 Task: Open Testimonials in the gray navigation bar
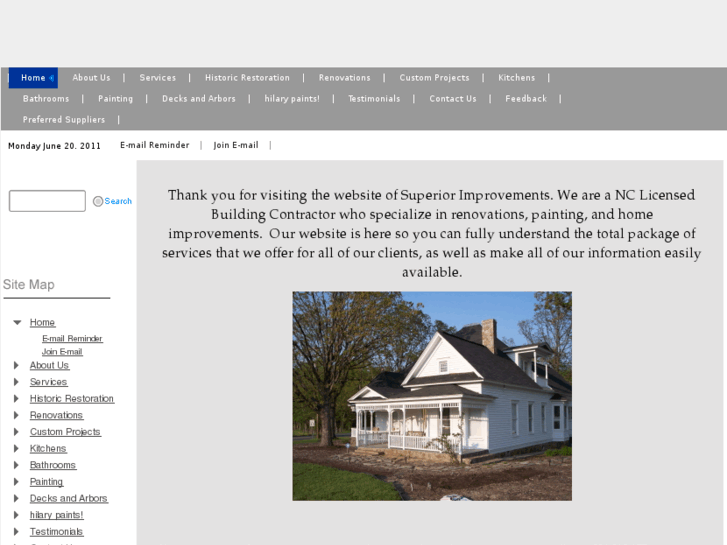coord(374,99)
